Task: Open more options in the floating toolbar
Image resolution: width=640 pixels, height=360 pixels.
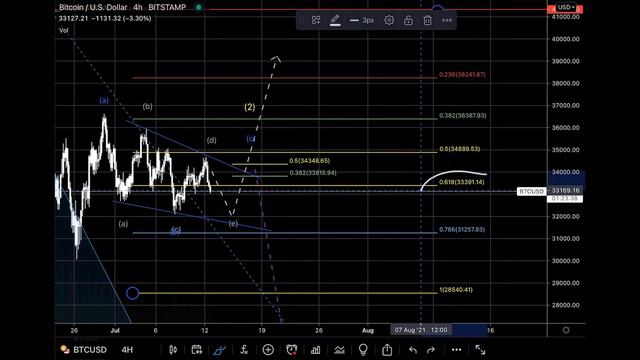Action: click(447, 20)
